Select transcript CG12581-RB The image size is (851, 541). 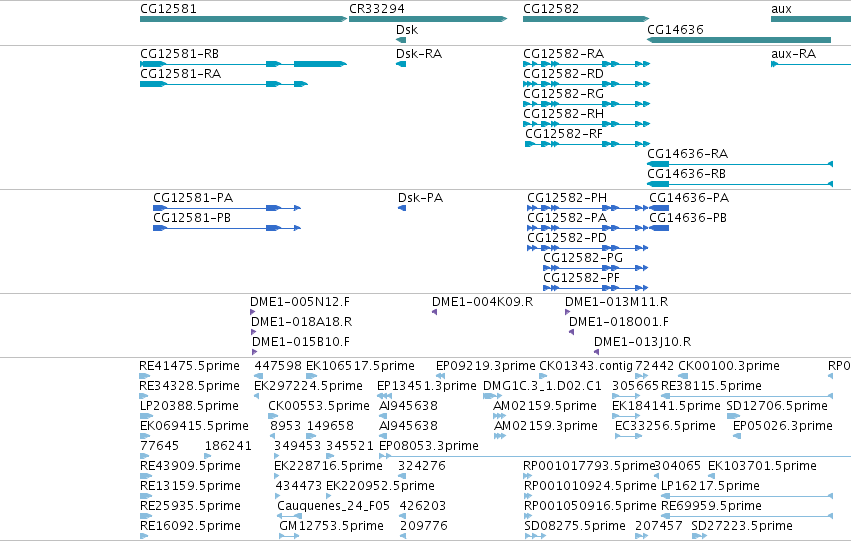pyautogui.click(x=243, y=64)
